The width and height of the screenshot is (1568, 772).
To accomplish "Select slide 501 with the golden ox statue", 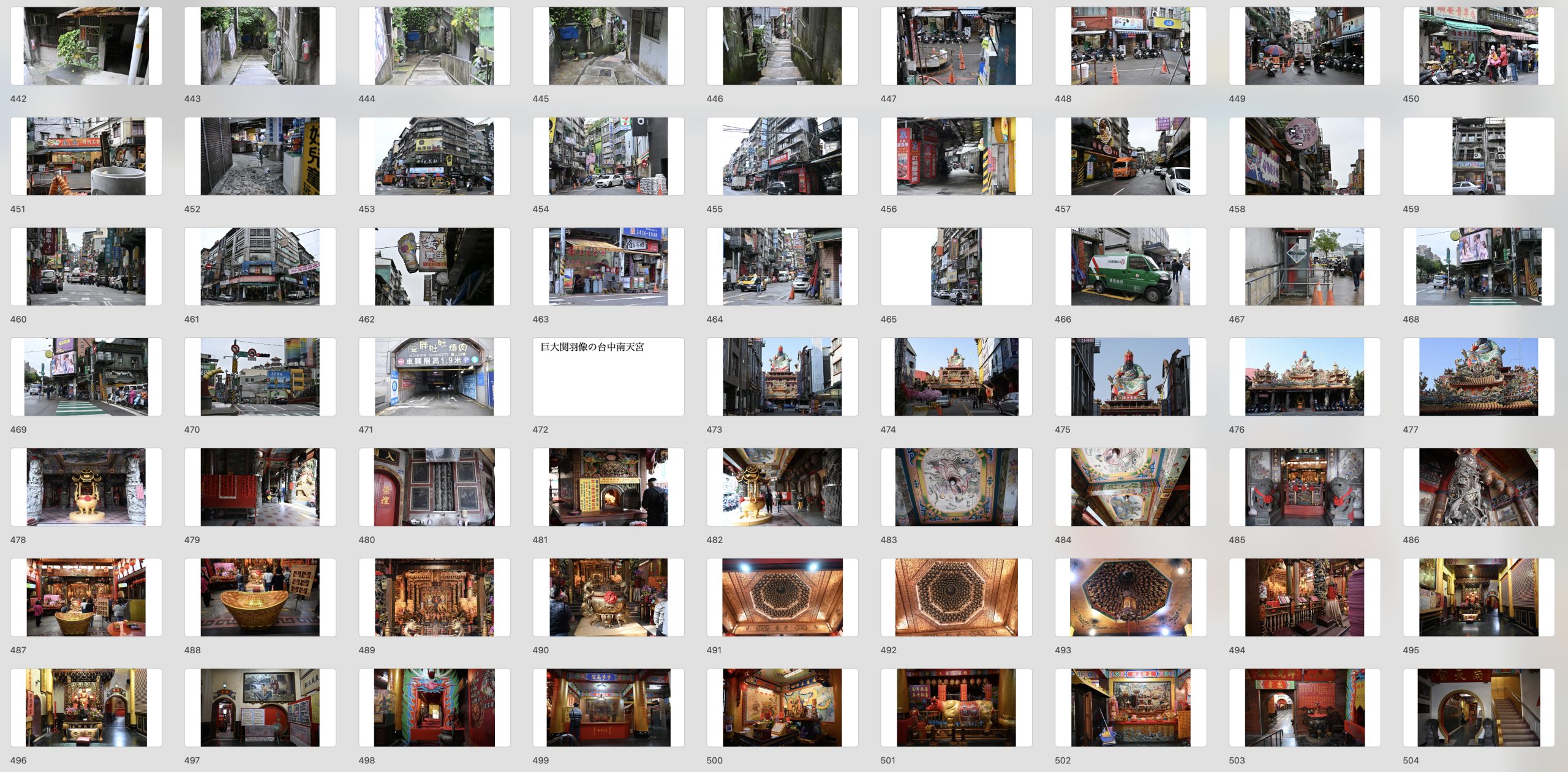I will pyautogui.click(x=956, y=707).
